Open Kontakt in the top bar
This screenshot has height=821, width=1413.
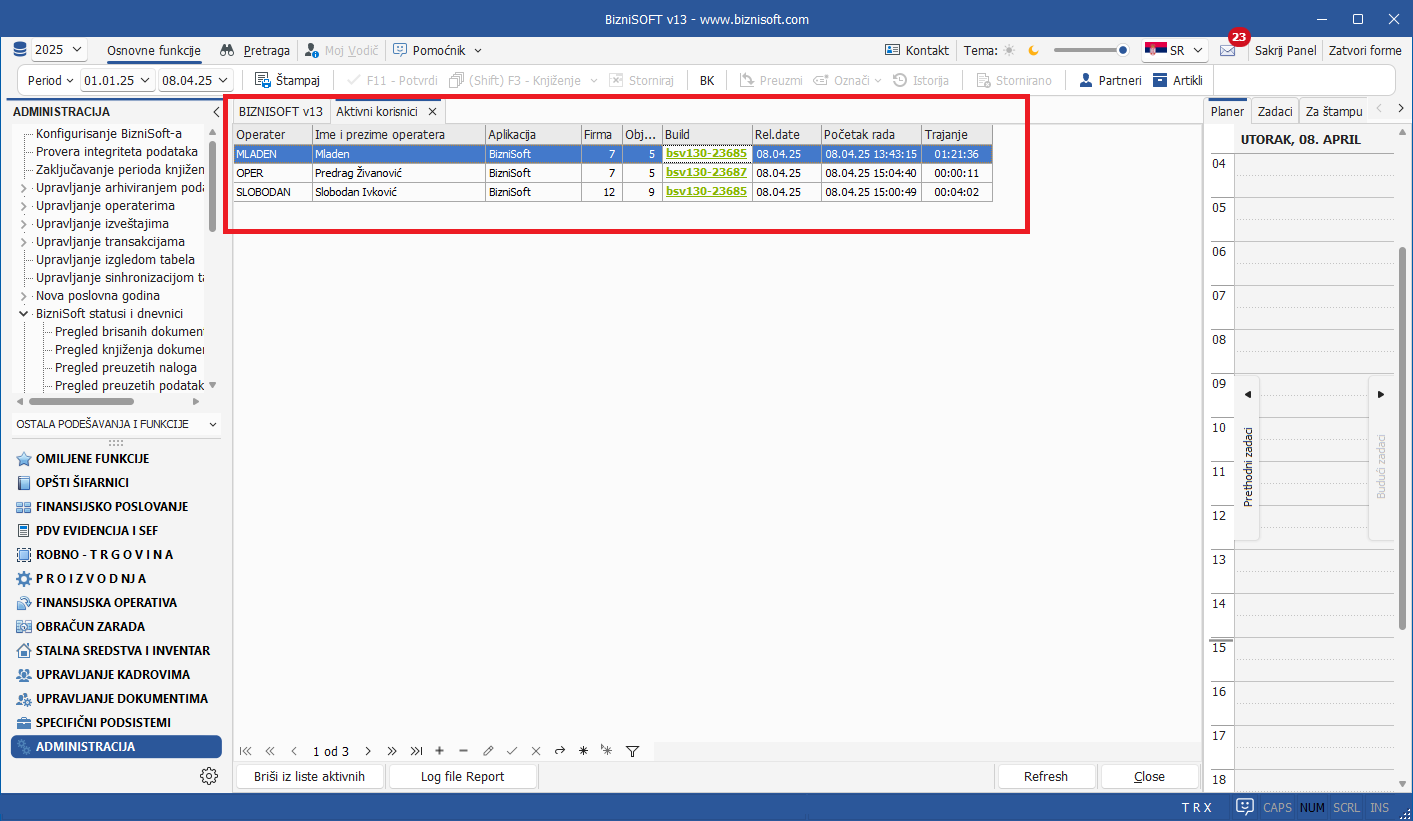click(917, 50)
